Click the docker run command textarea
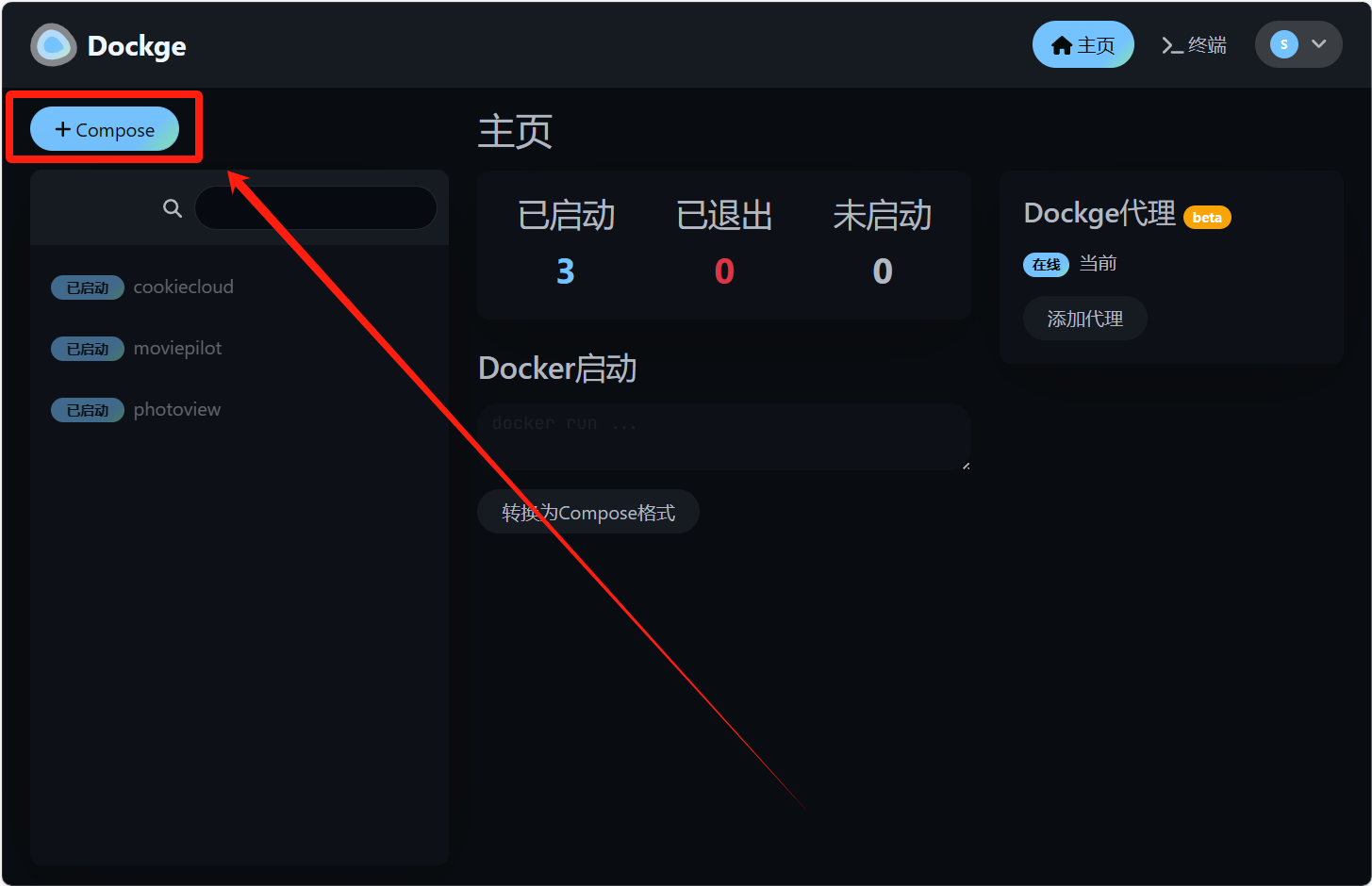This screenshot has width=1372, height=886. (724, 437)
